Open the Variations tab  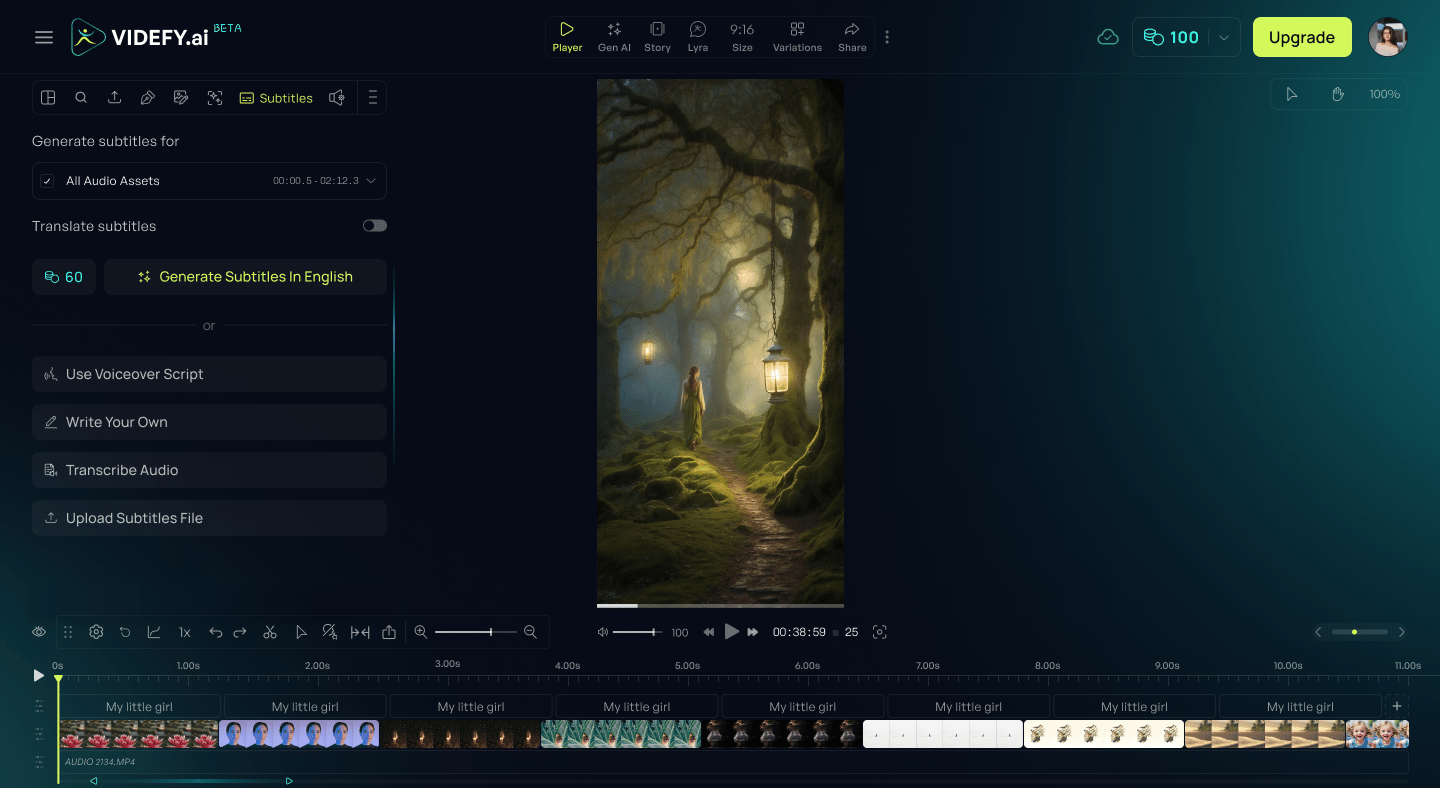pyautogui.click(x=797, y=37)
